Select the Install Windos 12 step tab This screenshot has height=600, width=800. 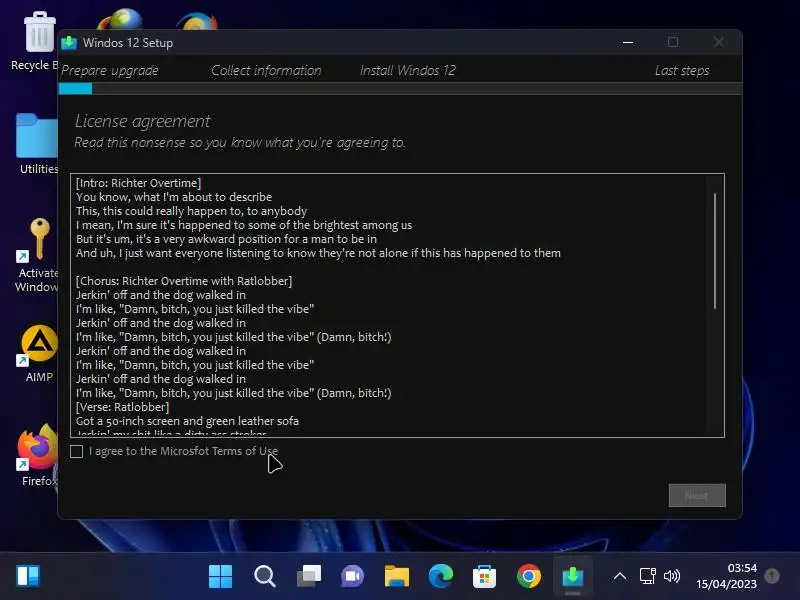[x=408, y=70]
